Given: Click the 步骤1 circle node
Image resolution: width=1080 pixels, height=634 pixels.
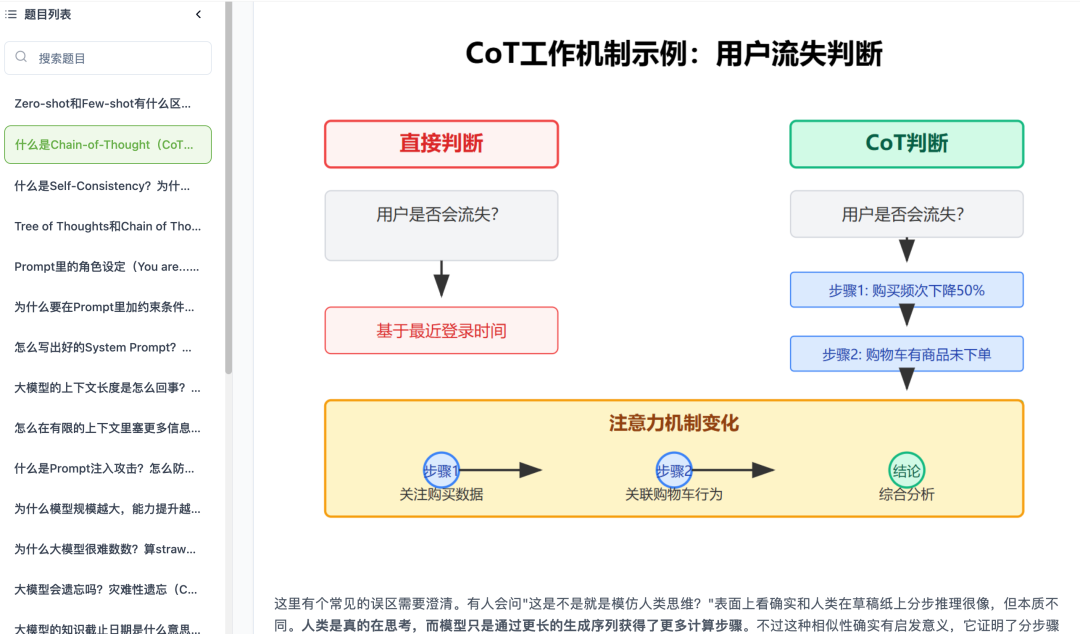Looking at the screenshot, I should pos(441,470).
